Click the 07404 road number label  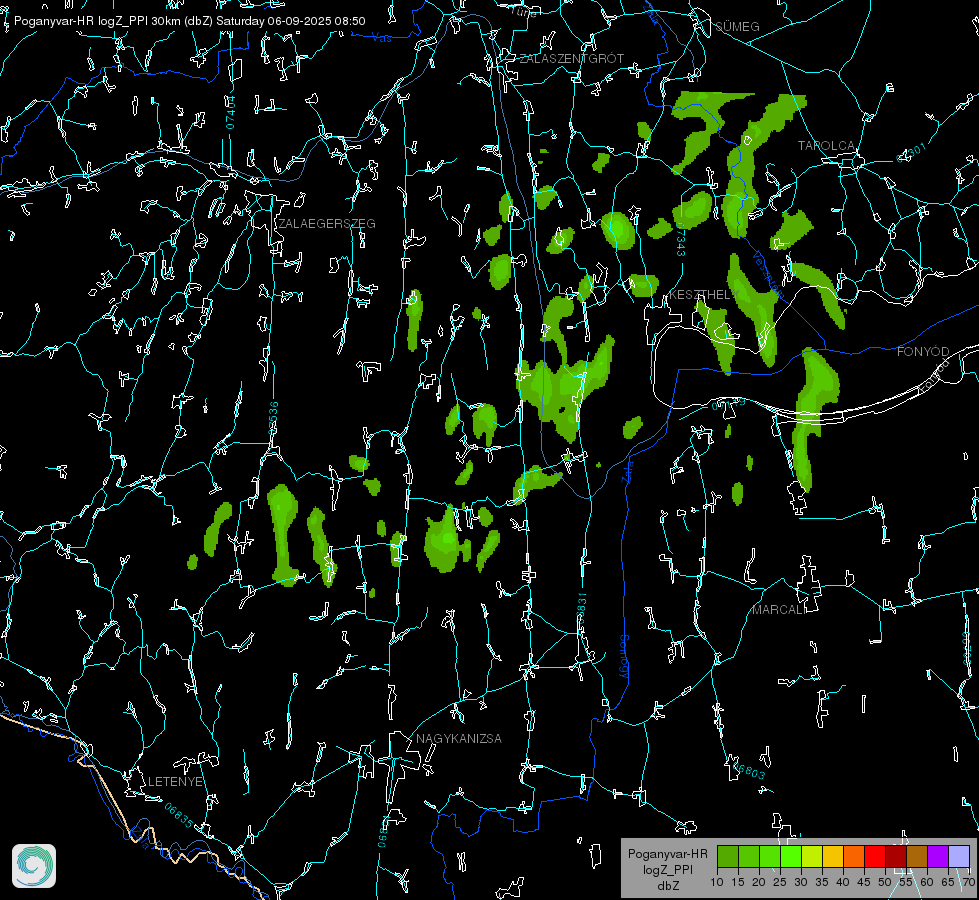click(x=231, y=112)
